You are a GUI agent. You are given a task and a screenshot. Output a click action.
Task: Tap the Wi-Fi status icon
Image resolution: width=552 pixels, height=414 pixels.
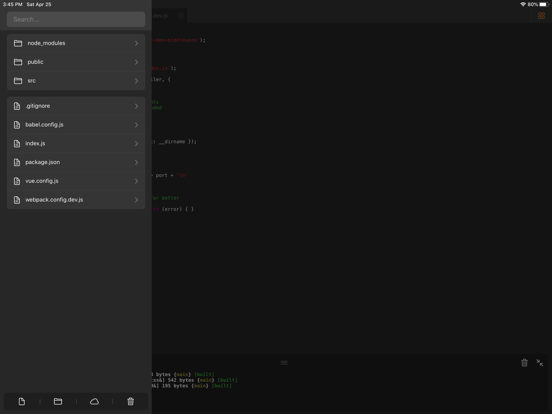pos(523,4)
